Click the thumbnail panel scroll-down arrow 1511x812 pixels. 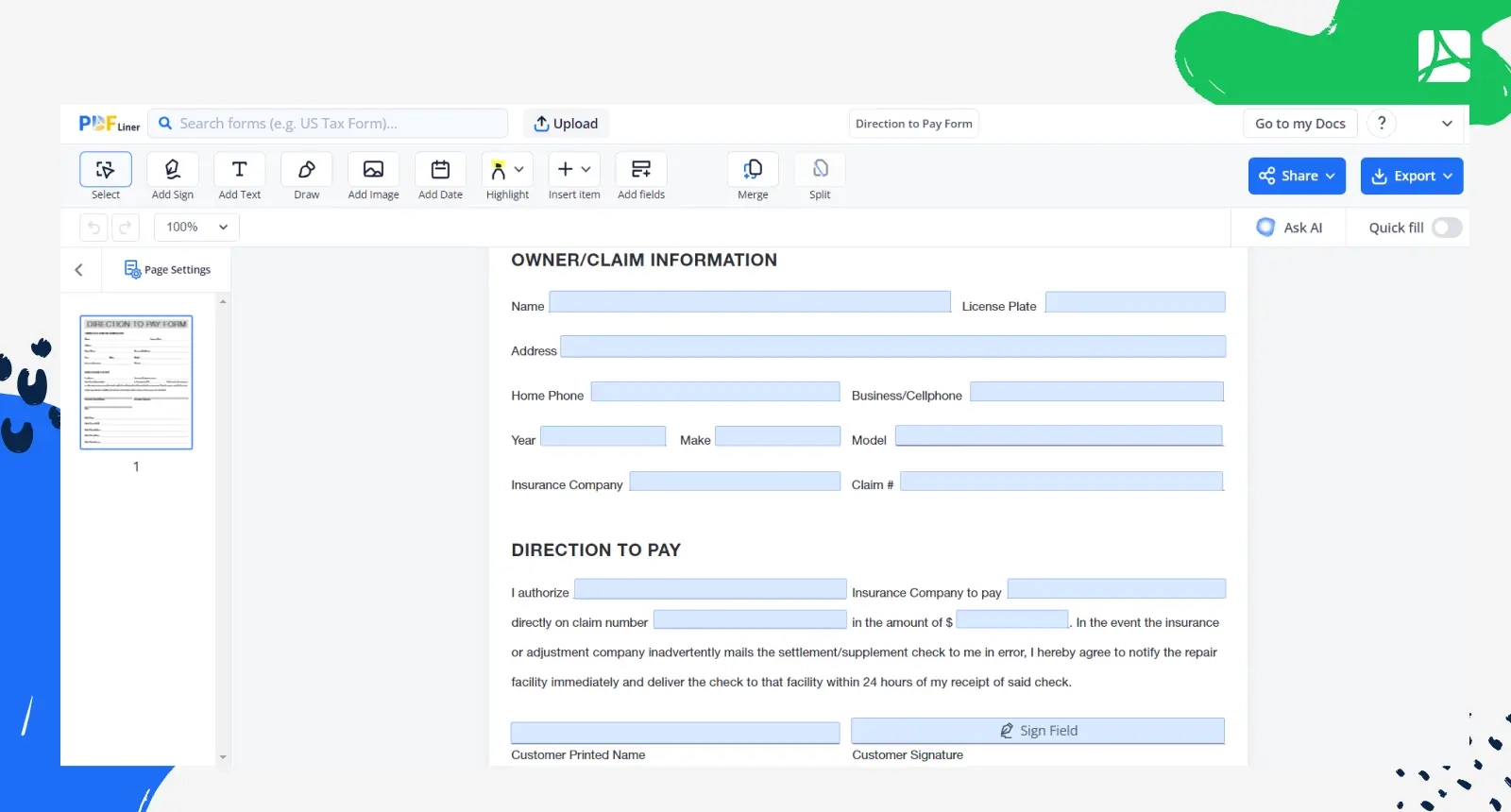point(223,757)
